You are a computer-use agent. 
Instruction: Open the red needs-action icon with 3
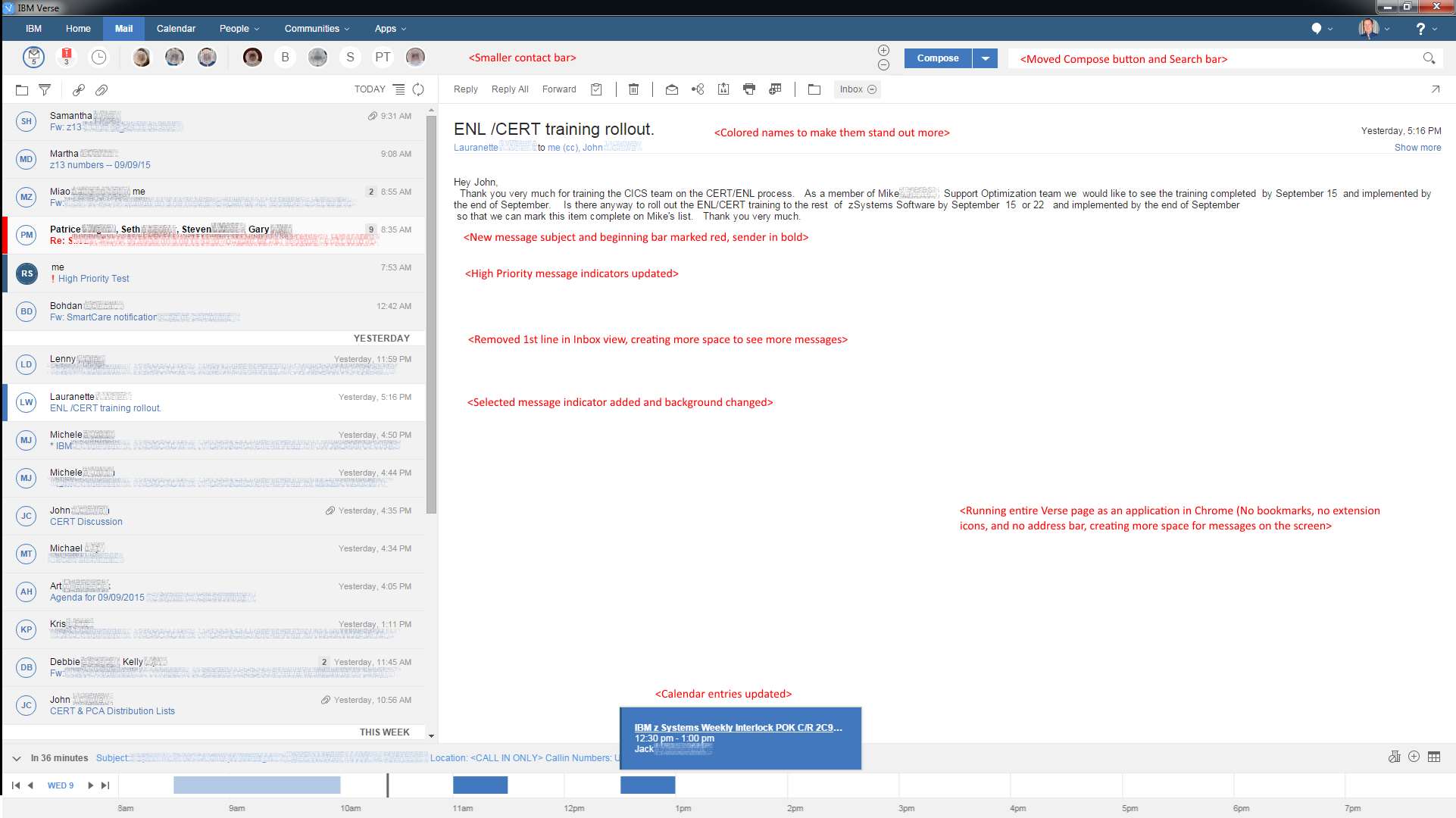[67, 57]
